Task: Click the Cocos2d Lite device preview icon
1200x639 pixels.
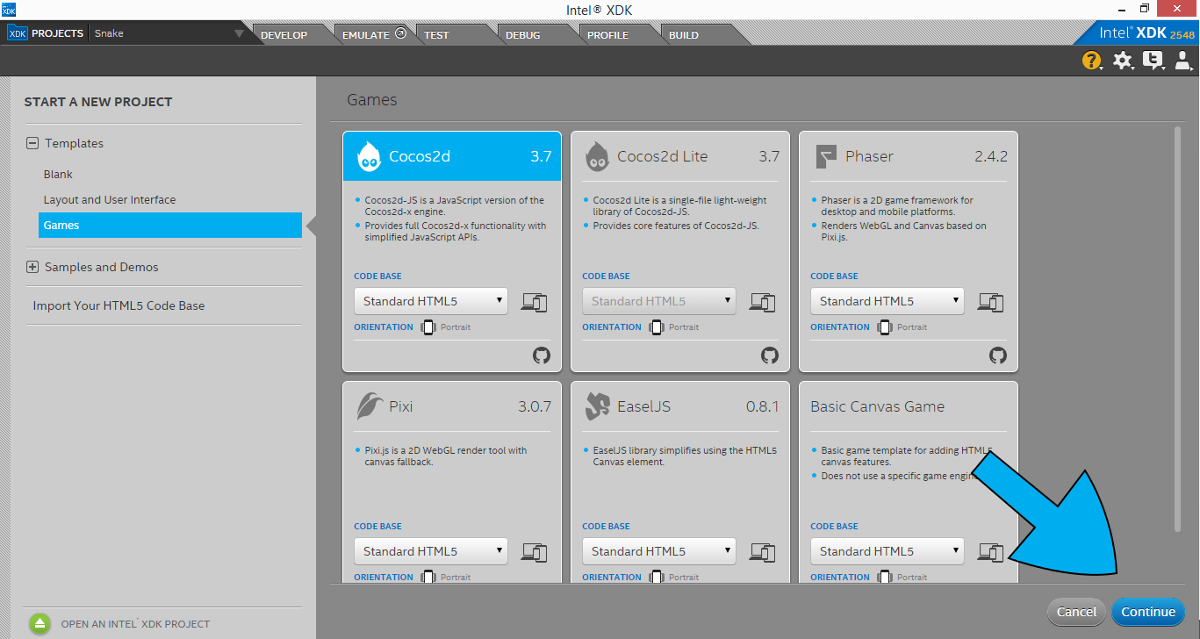Action: pyautogui.click(x=763, y=301)
